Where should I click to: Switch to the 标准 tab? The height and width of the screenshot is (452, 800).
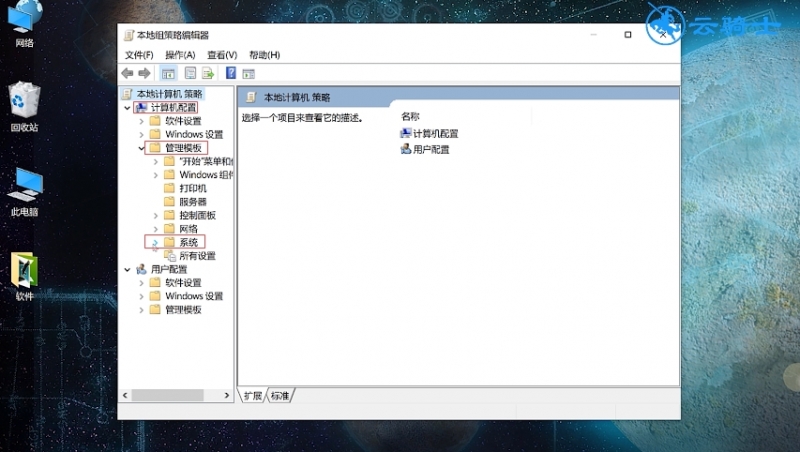(280, 396)
